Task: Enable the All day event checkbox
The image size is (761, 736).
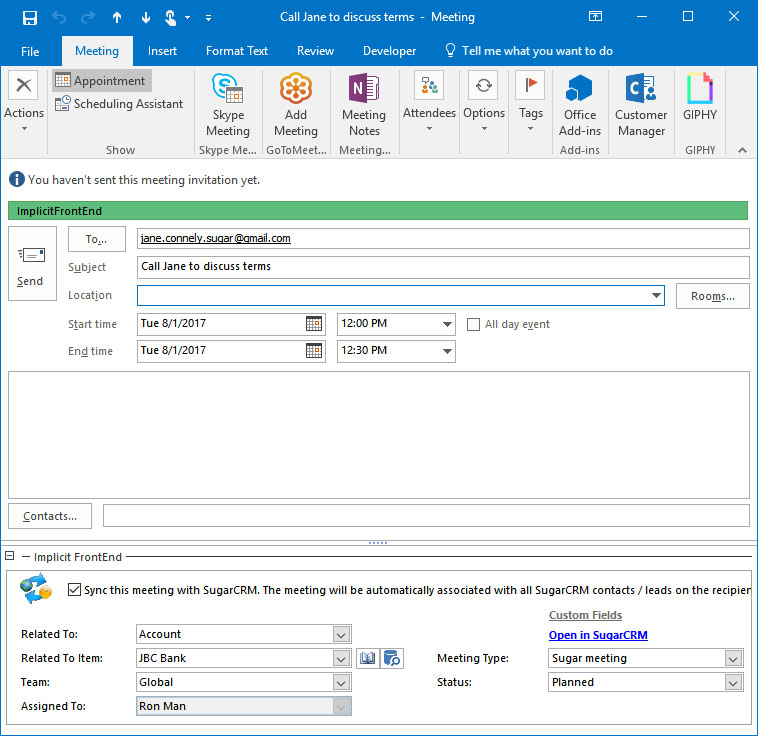Action: pyautogui.click(x=474, y=324)
